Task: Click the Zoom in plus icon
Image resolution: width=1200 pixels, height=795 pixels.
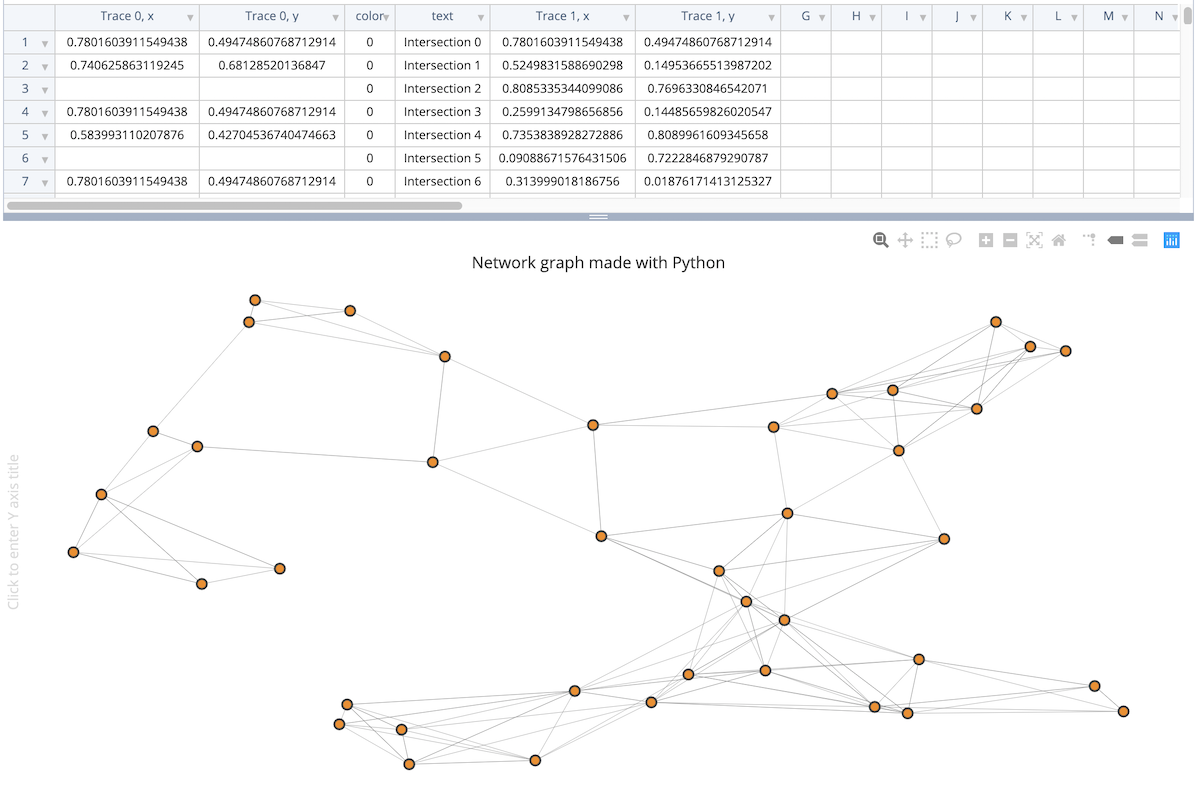Action: coord(986,240)
